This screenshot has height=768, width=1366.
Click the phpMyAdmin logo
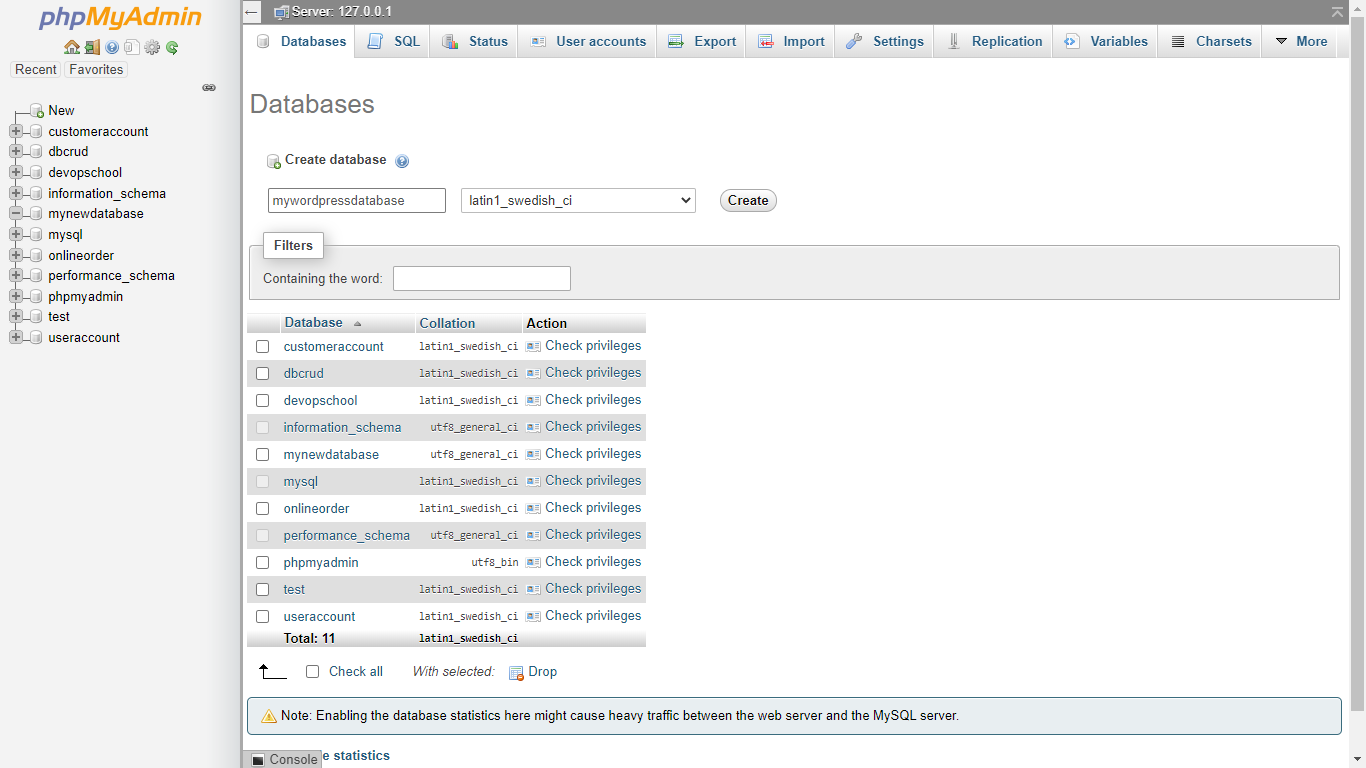(120, 18)
